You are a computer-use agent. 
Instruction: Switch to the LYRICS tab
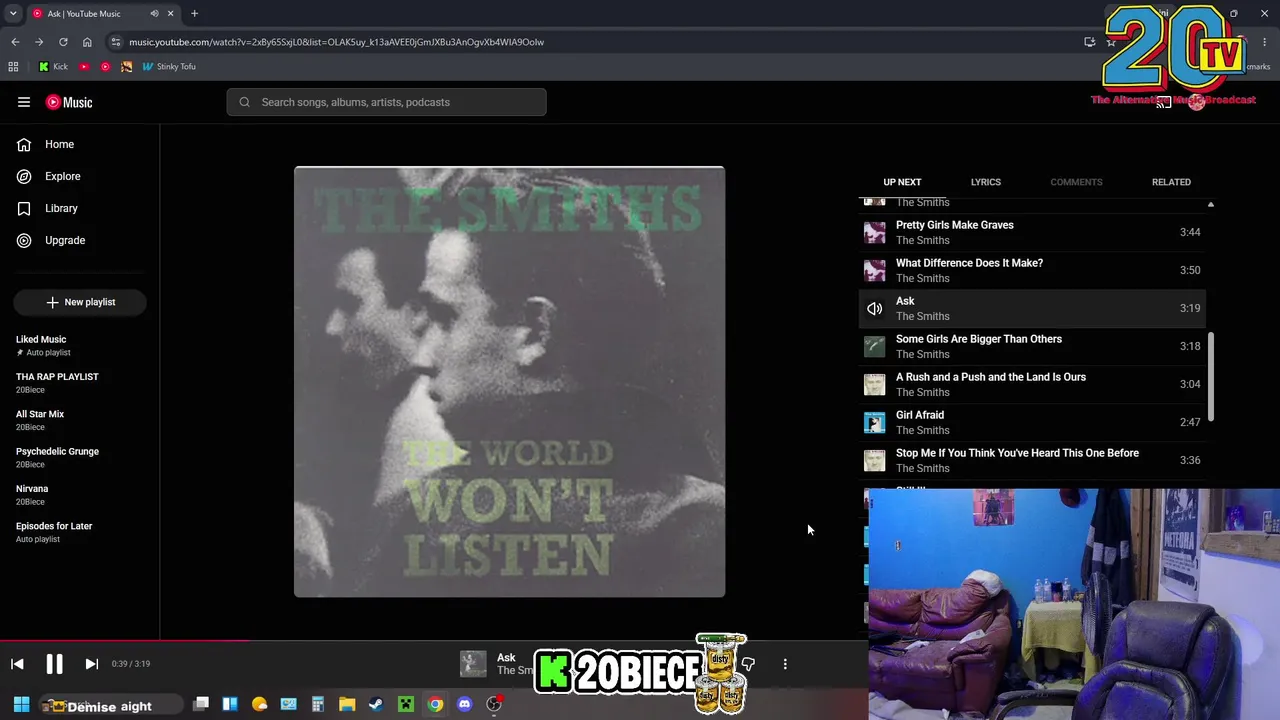pos(985,182)
